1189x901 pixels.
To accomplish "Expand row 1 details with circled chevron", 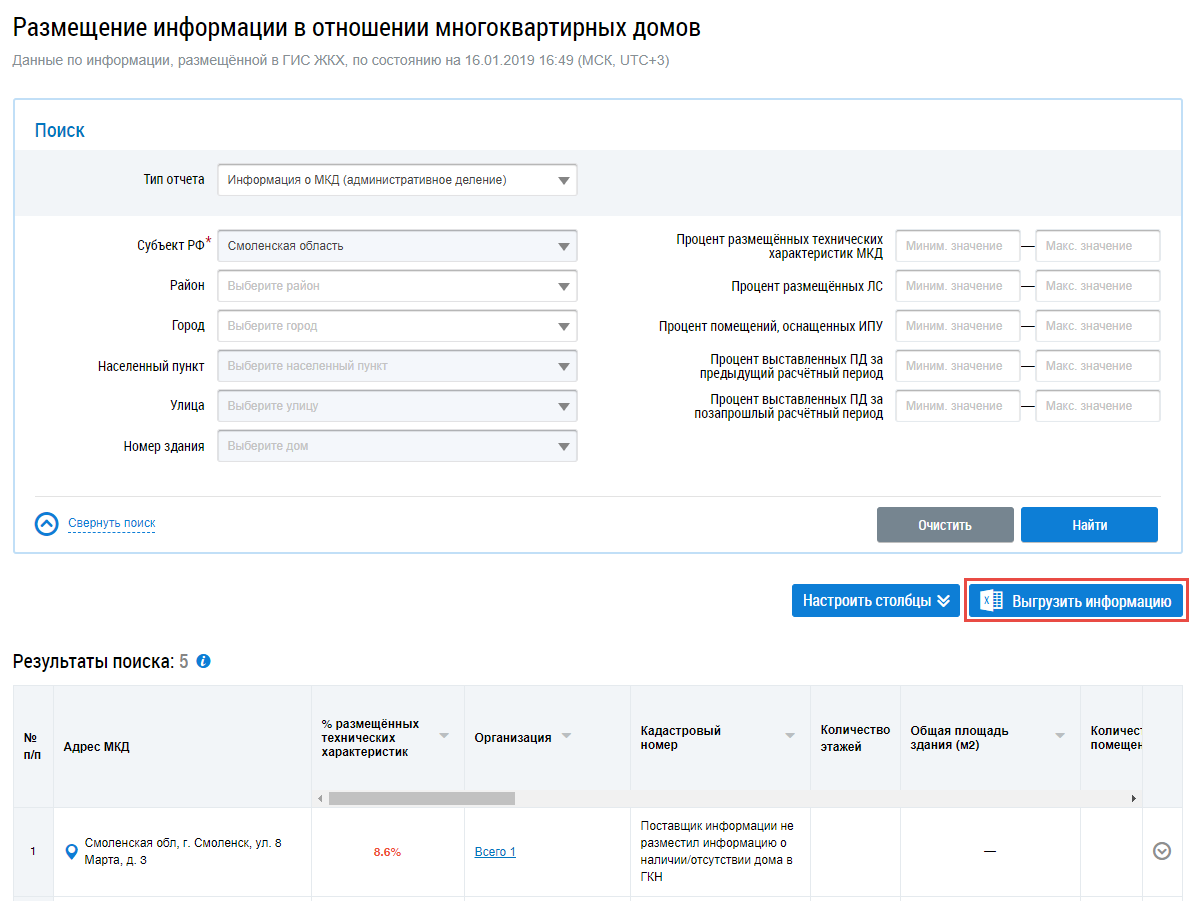I will pyautogui.click(x=1162, y=851).
